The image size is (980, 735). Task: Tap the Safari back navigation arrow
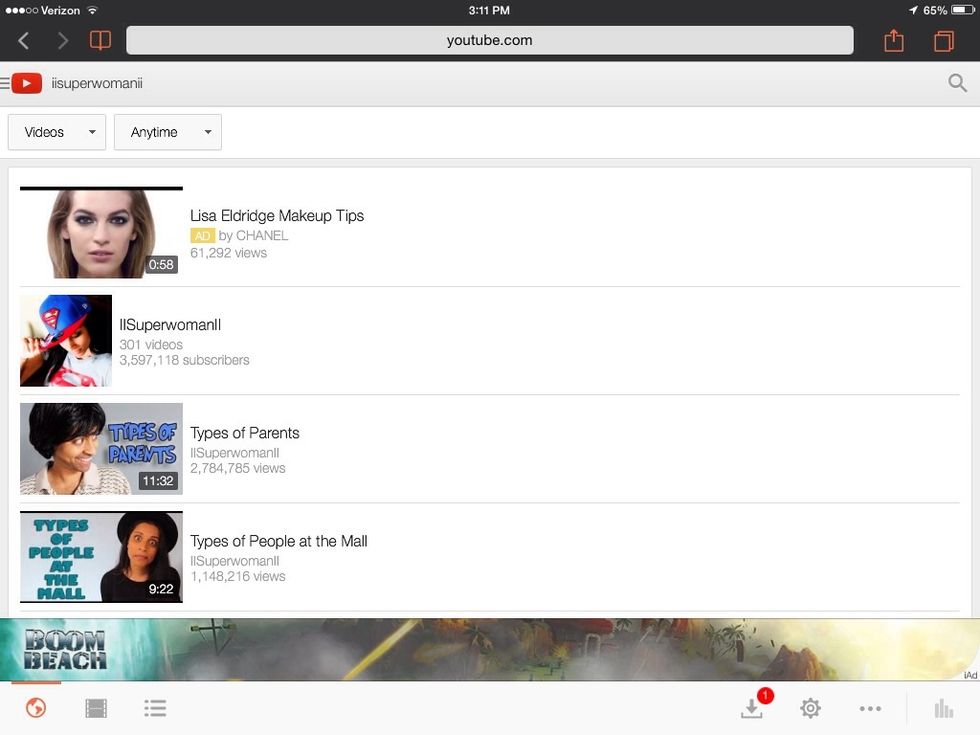click(22, 40)
